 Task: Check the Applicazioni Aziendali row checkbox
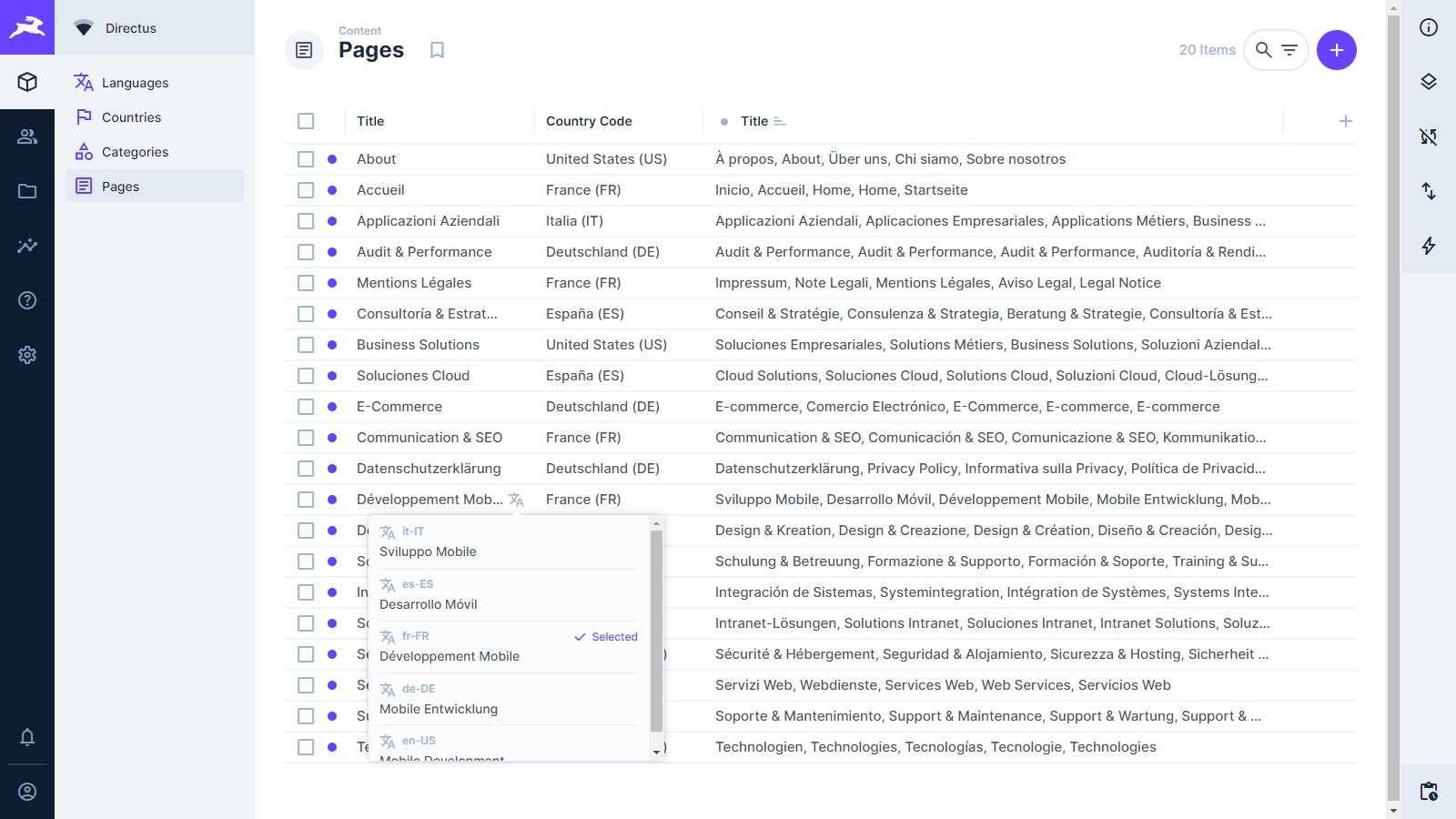(306, 221)
